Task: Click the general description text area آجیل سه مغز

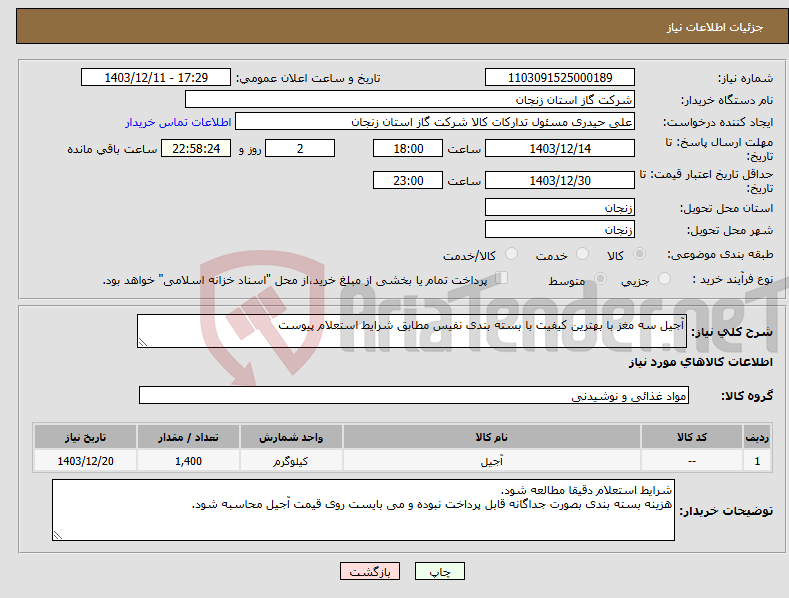Action: pos(412,331)
